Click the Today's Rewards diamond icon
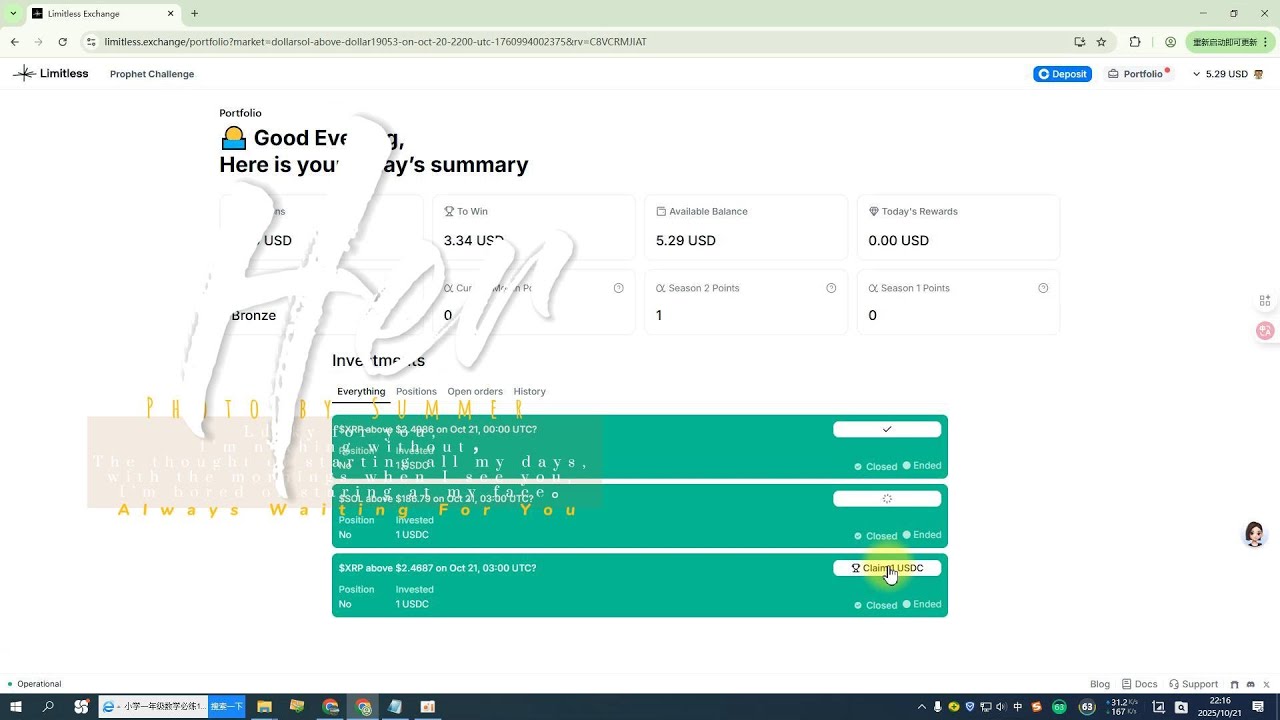This screenshot has height=720, width=1280. pyautogui.click(x=874, y=212)
